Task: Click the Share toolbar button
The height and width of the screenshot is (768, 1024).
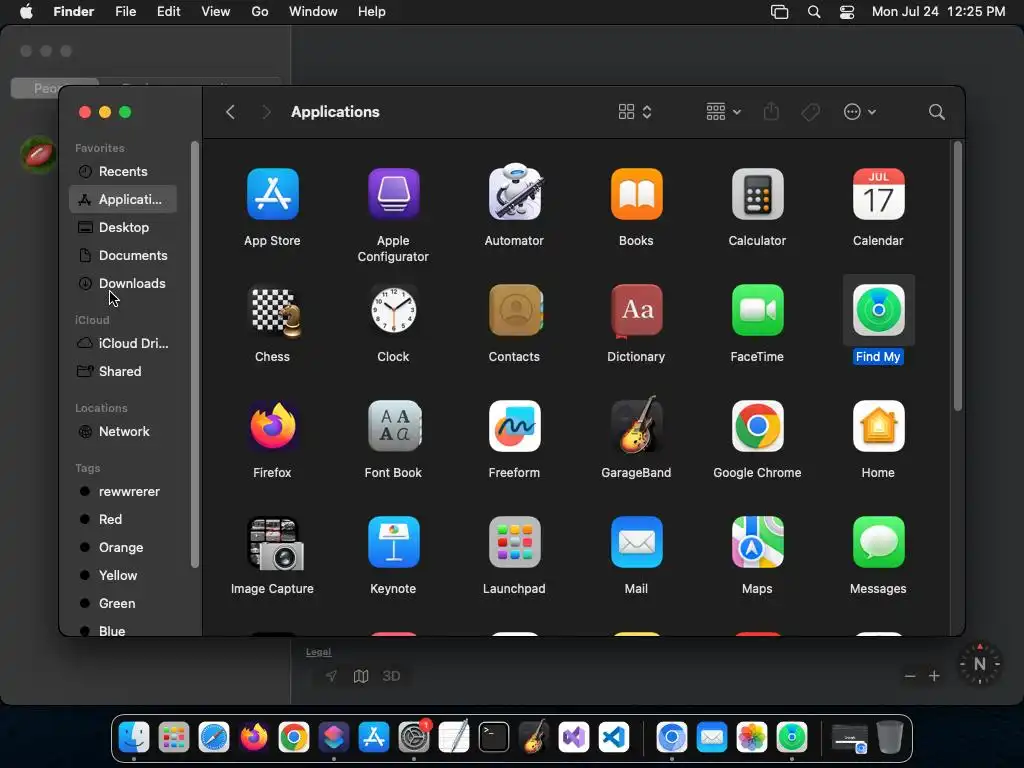Action: pyautogui.click(x=771, y=112)
